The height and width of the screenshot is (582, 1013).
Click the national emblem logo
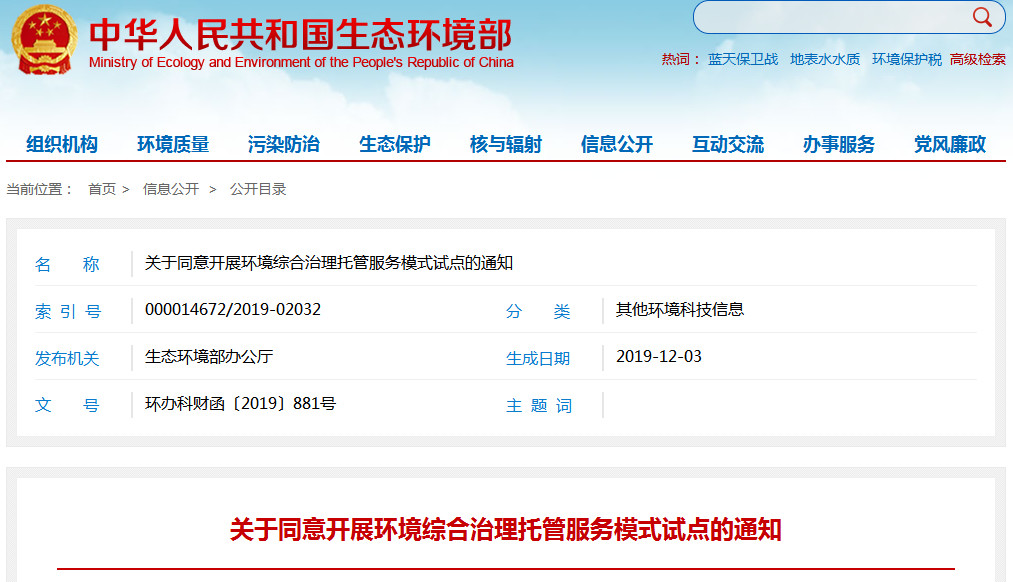[x=43, y=40]
